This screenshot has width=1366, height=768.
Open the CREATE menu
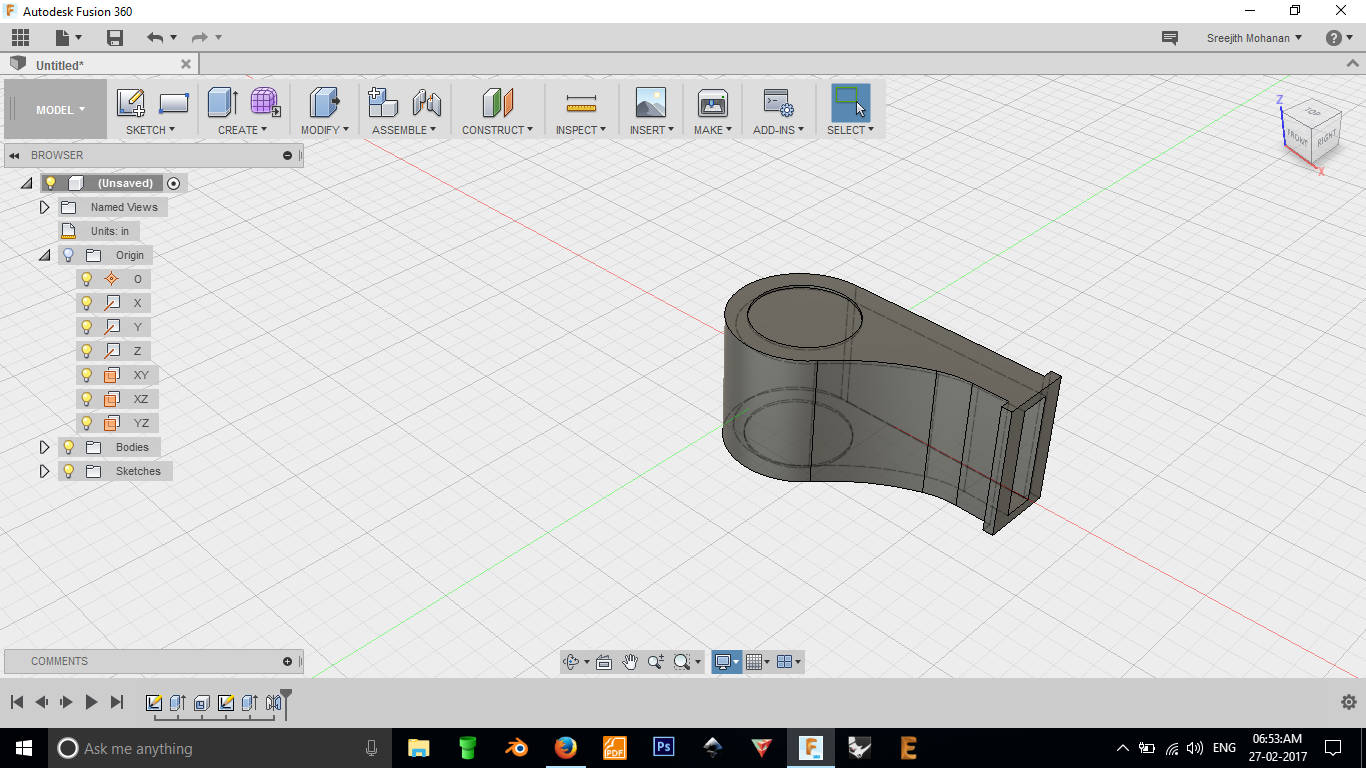coord(242,130)
